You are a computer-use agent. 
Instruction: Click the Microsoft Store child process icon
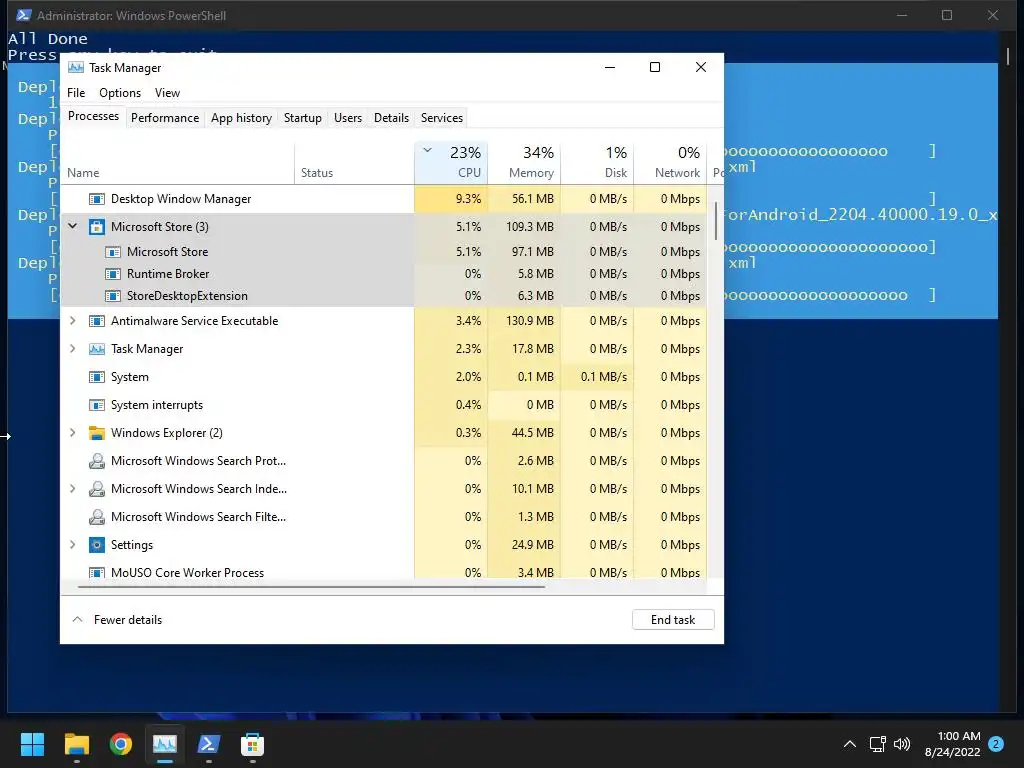coord(113,251)
